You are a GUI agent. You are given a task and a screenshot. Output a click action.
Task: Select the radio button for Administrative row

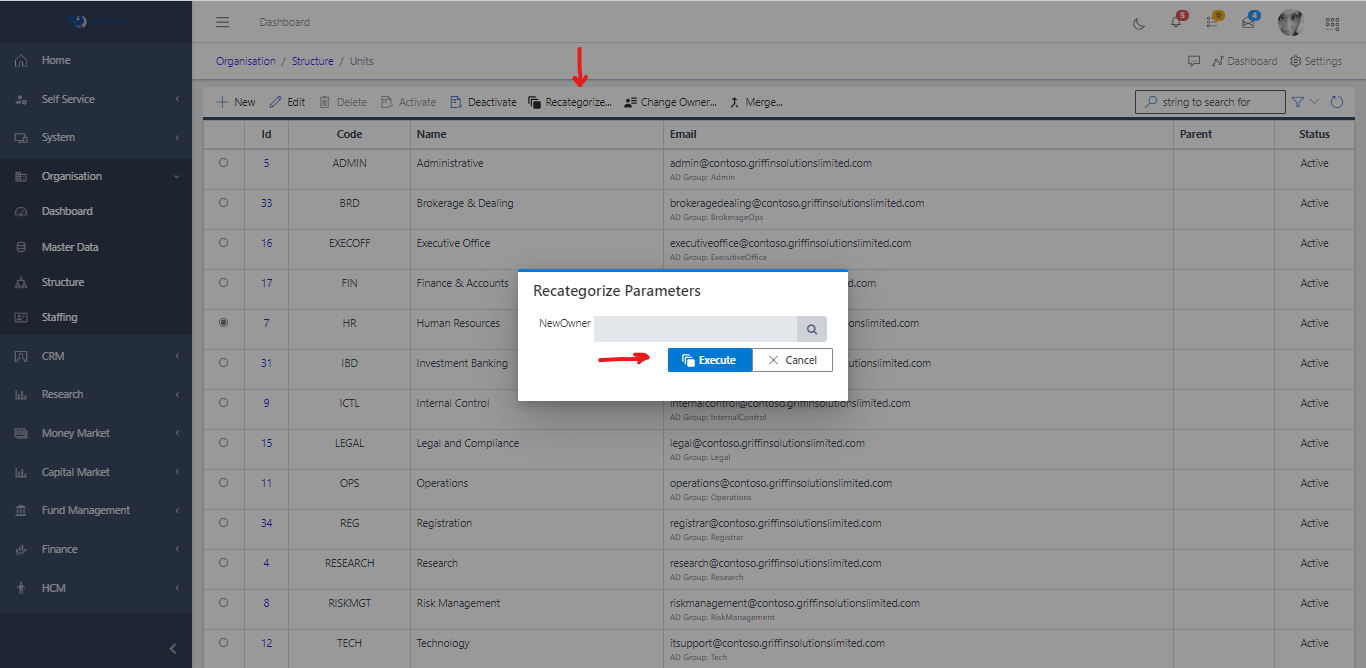coord(223,163)
